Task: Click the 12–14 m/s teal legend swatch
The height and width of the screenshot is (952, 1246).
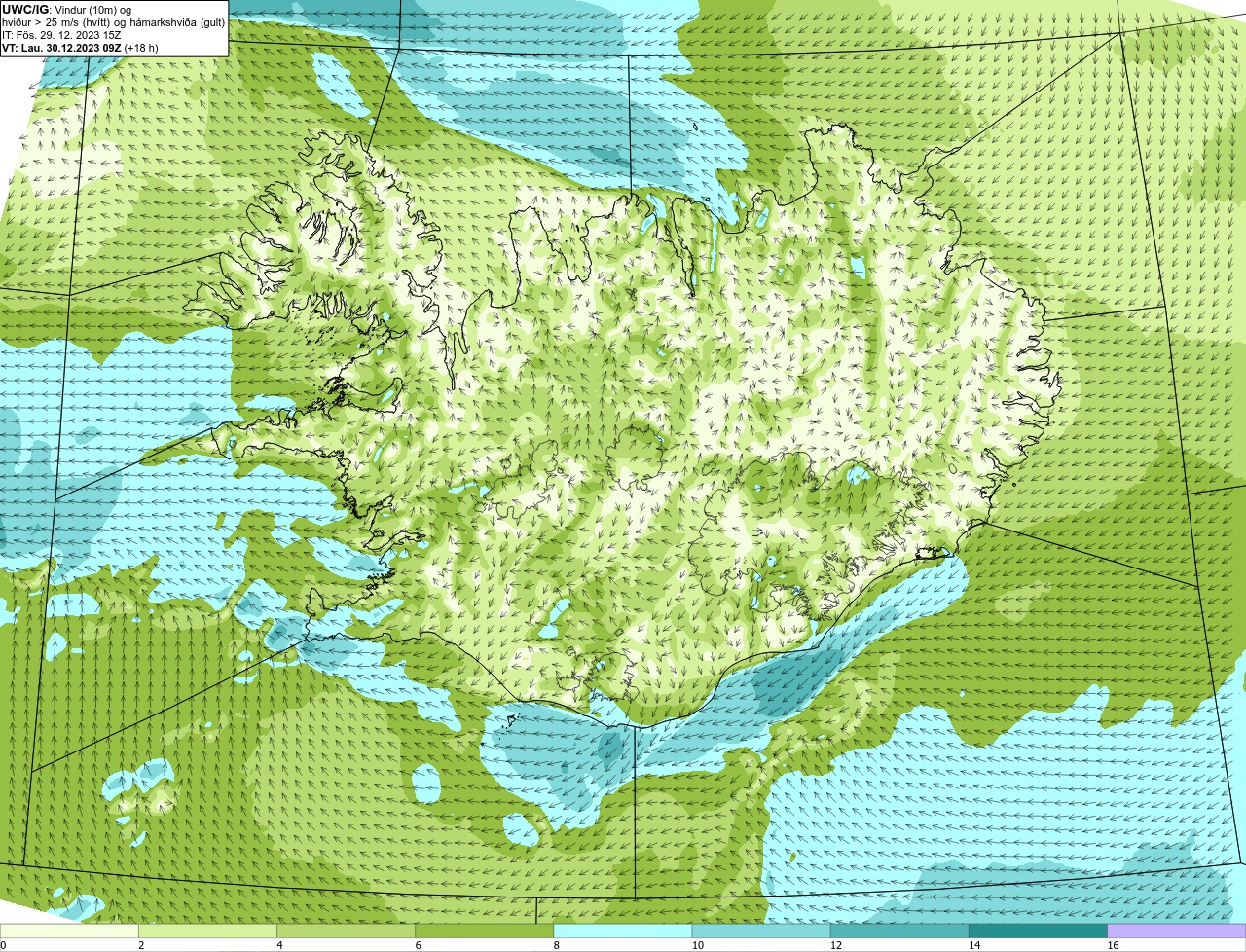Action: [900, 932]
